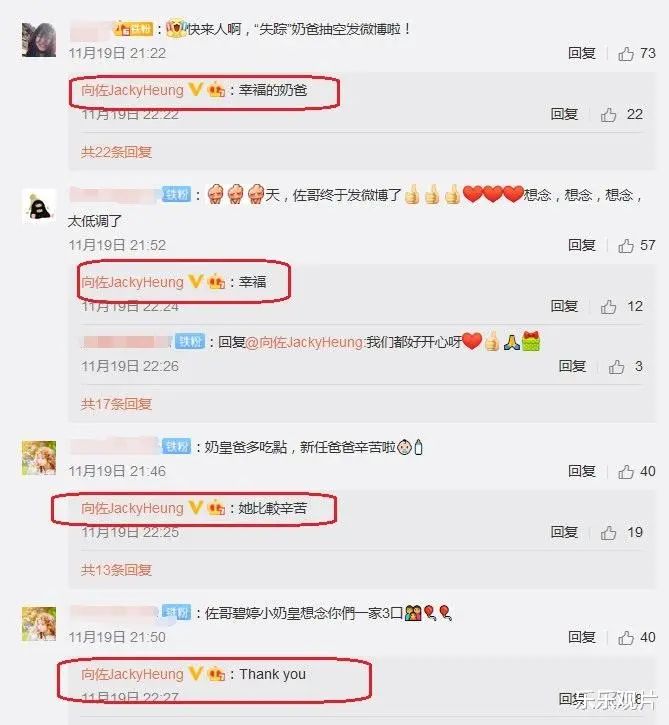
Task: Like the 她比較辛苦 reply with 19 likes
Action: [x=608, y=533]
